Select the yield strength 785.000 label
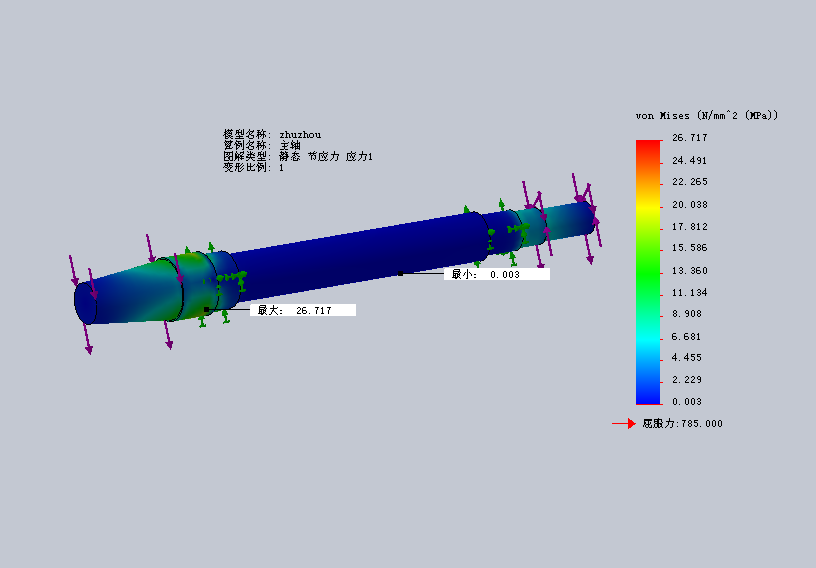 point(683,424)
